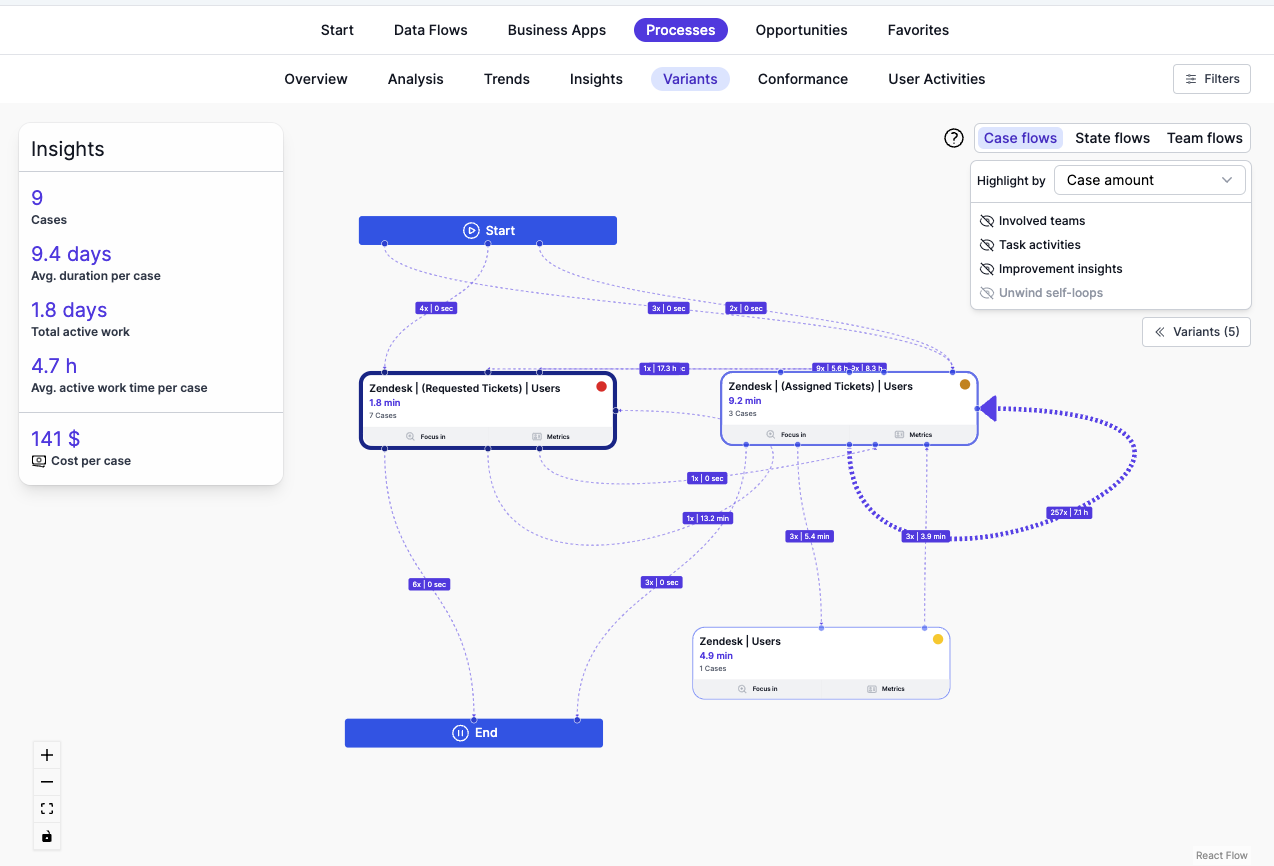1274x866 pixels.
Task: Go to the Opportunities section
Action: click(800, 30)
